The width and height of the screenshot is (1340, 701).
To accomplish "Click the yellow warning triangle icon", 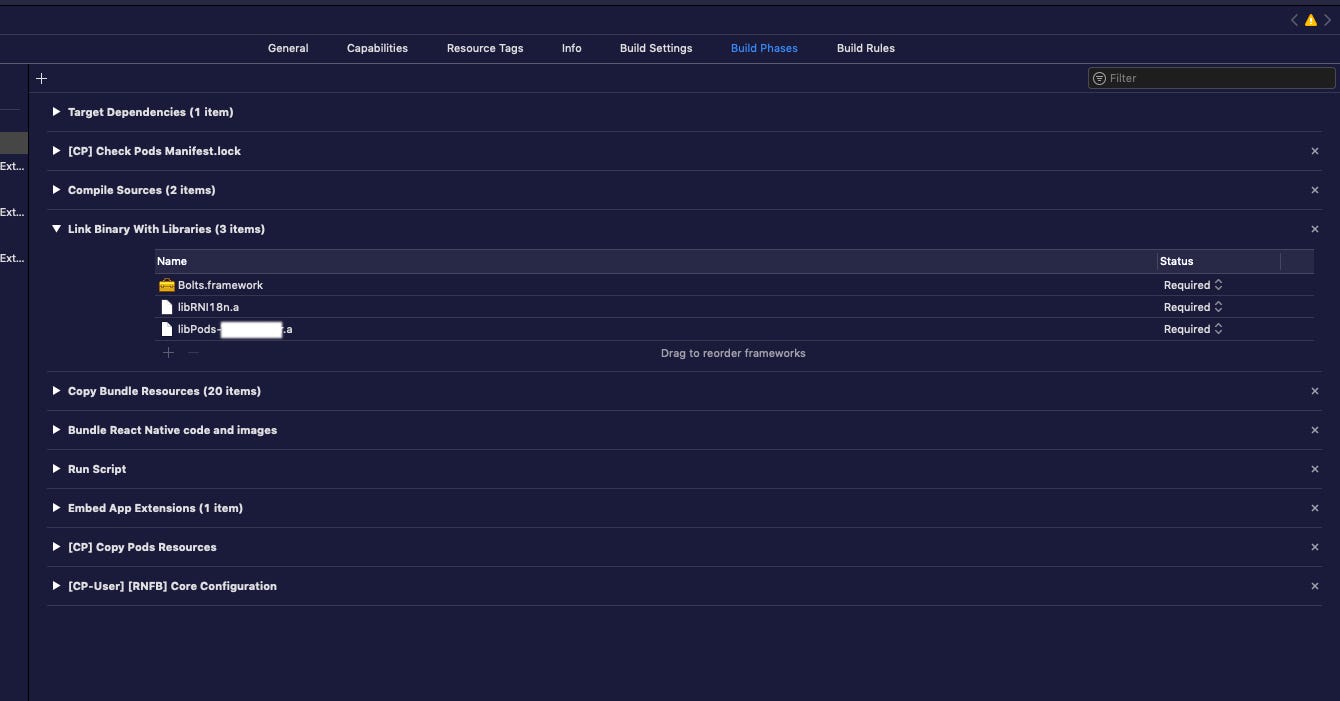I will pos(1310,20).
